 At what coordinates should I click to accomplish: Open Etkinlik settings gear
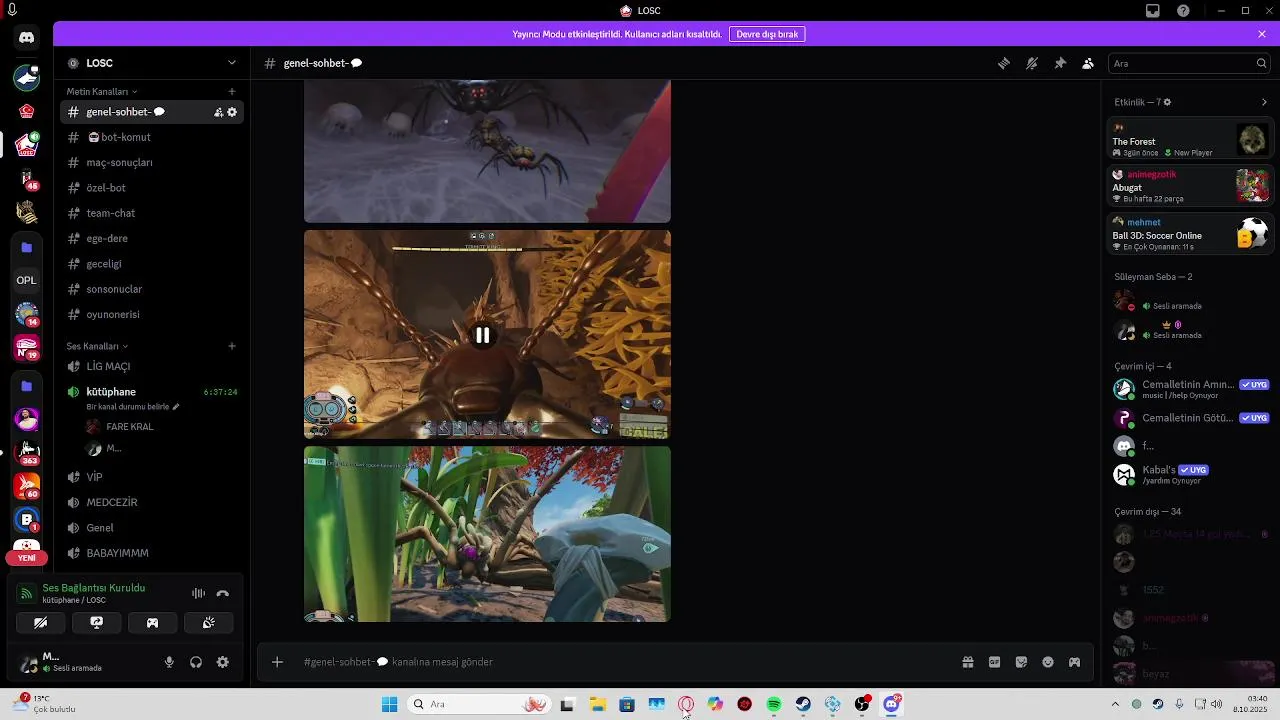click(x=1167, y=102)
